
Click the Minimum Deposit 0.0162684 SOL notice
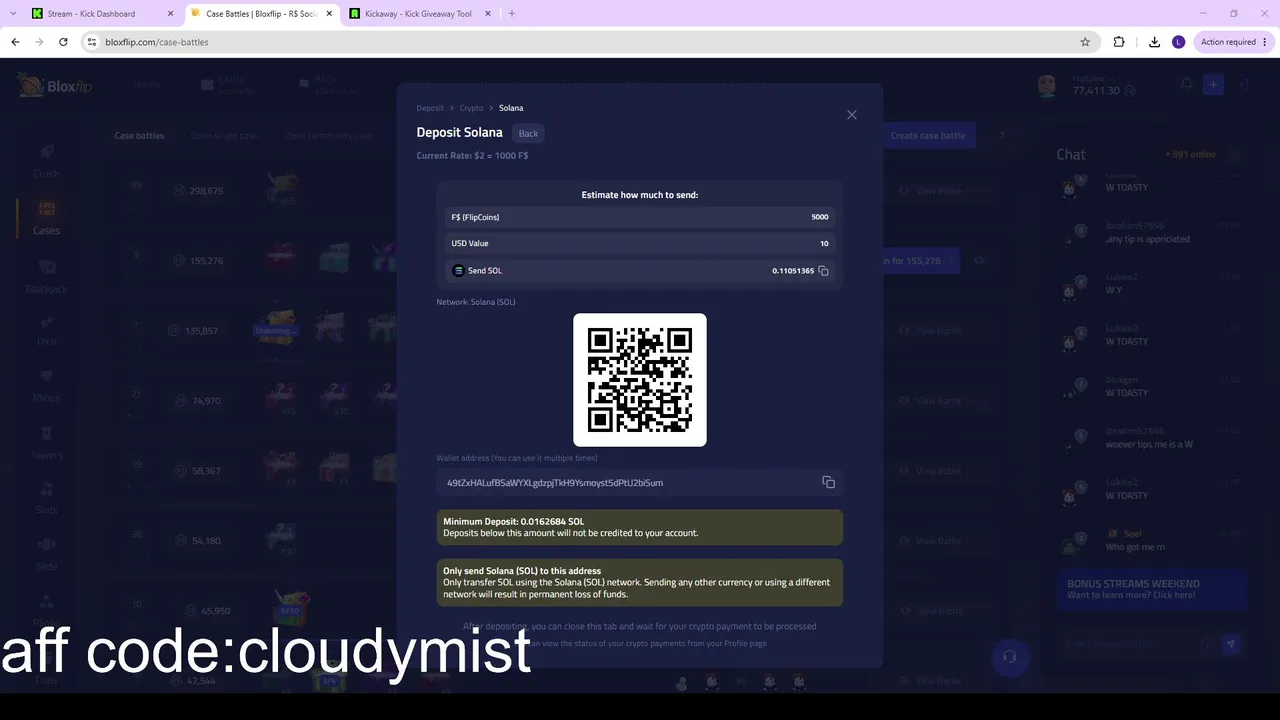coord(640,527)
